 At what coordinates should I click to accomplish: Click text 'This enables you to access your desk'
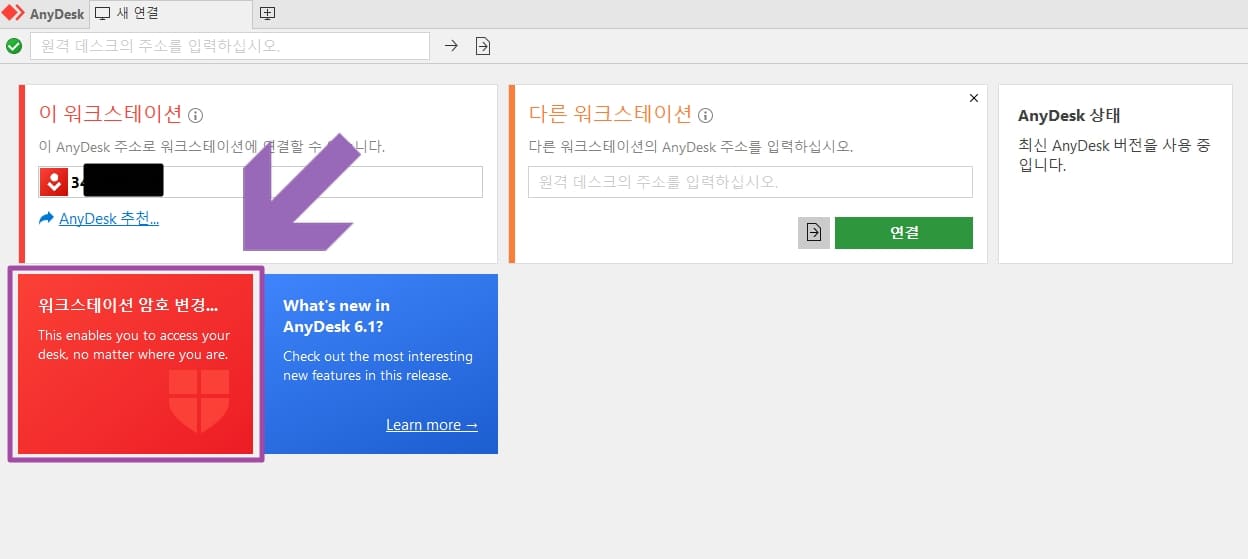pos(134,345)
